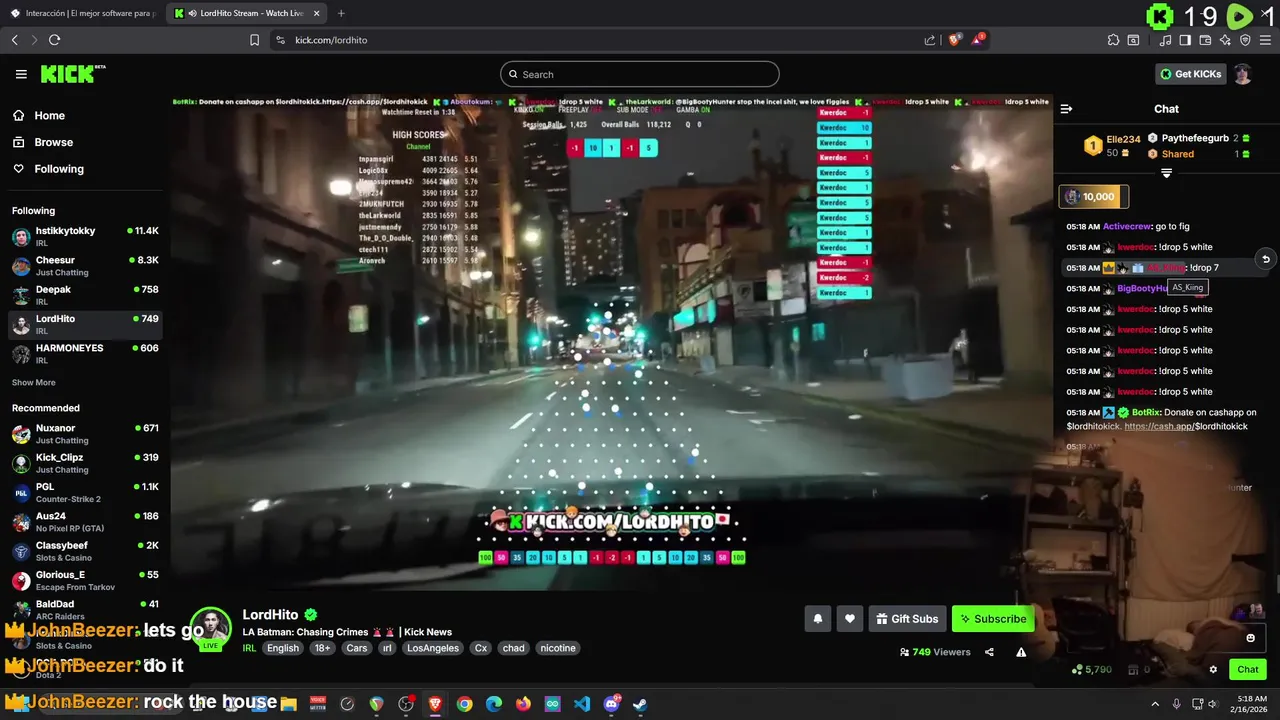The image size is (1280, 720).
Task: Open Visual Studio Code from taskbar
Action: point(582,704)
